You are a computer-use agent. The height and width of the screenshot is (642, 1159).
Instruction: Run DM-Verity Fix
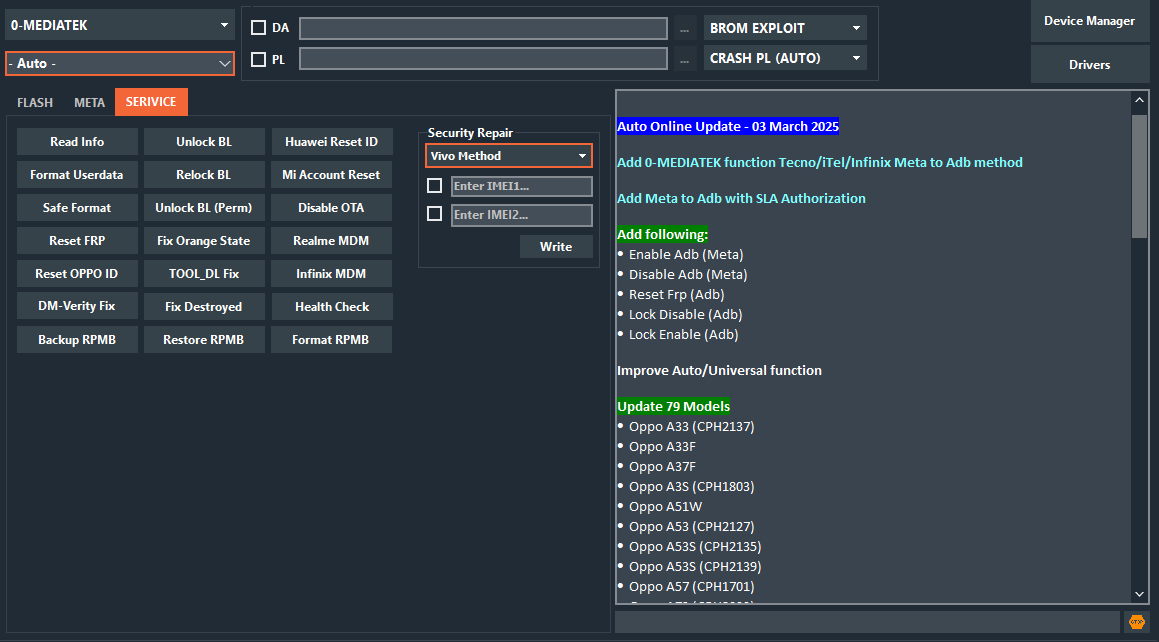[x=77, y=306]
